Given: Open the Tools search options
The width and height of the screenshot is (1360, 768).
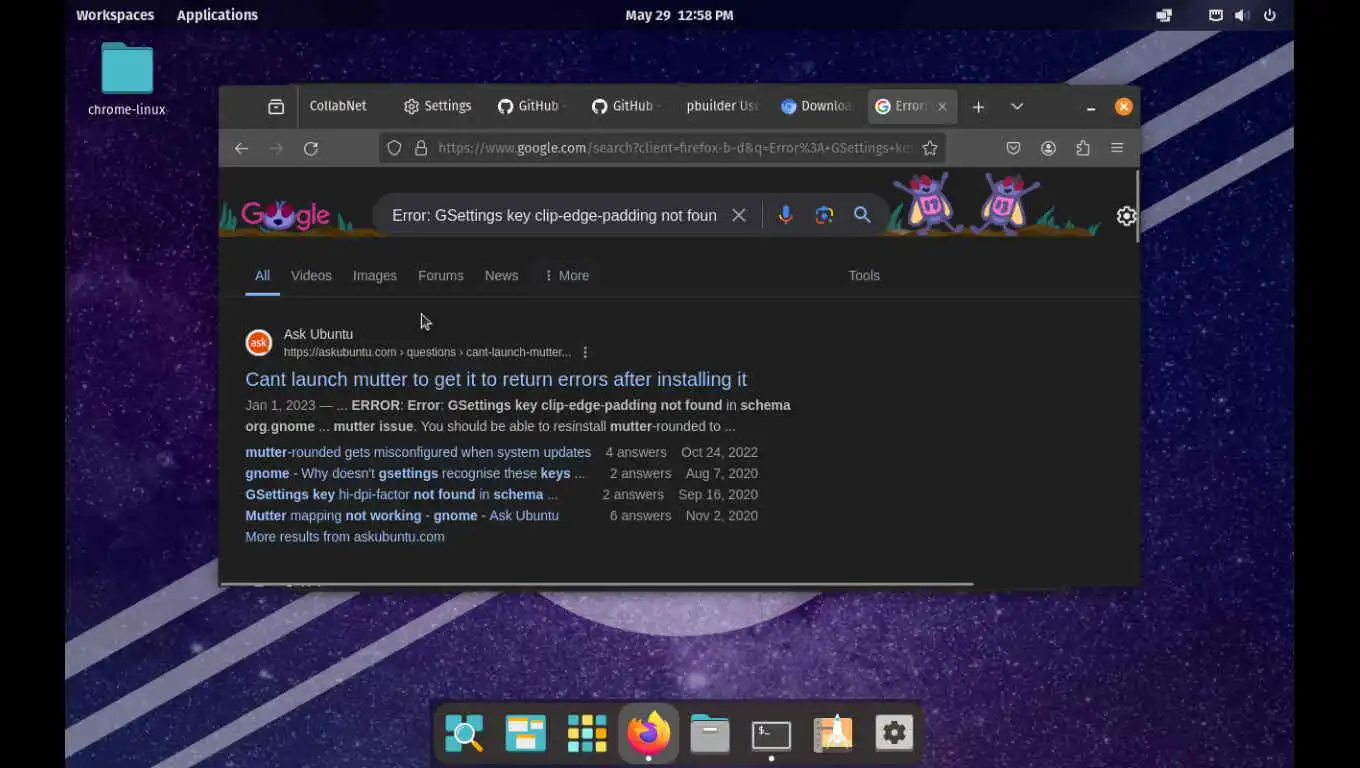Looking at the screenshot, I should click(x=864, y=275).
